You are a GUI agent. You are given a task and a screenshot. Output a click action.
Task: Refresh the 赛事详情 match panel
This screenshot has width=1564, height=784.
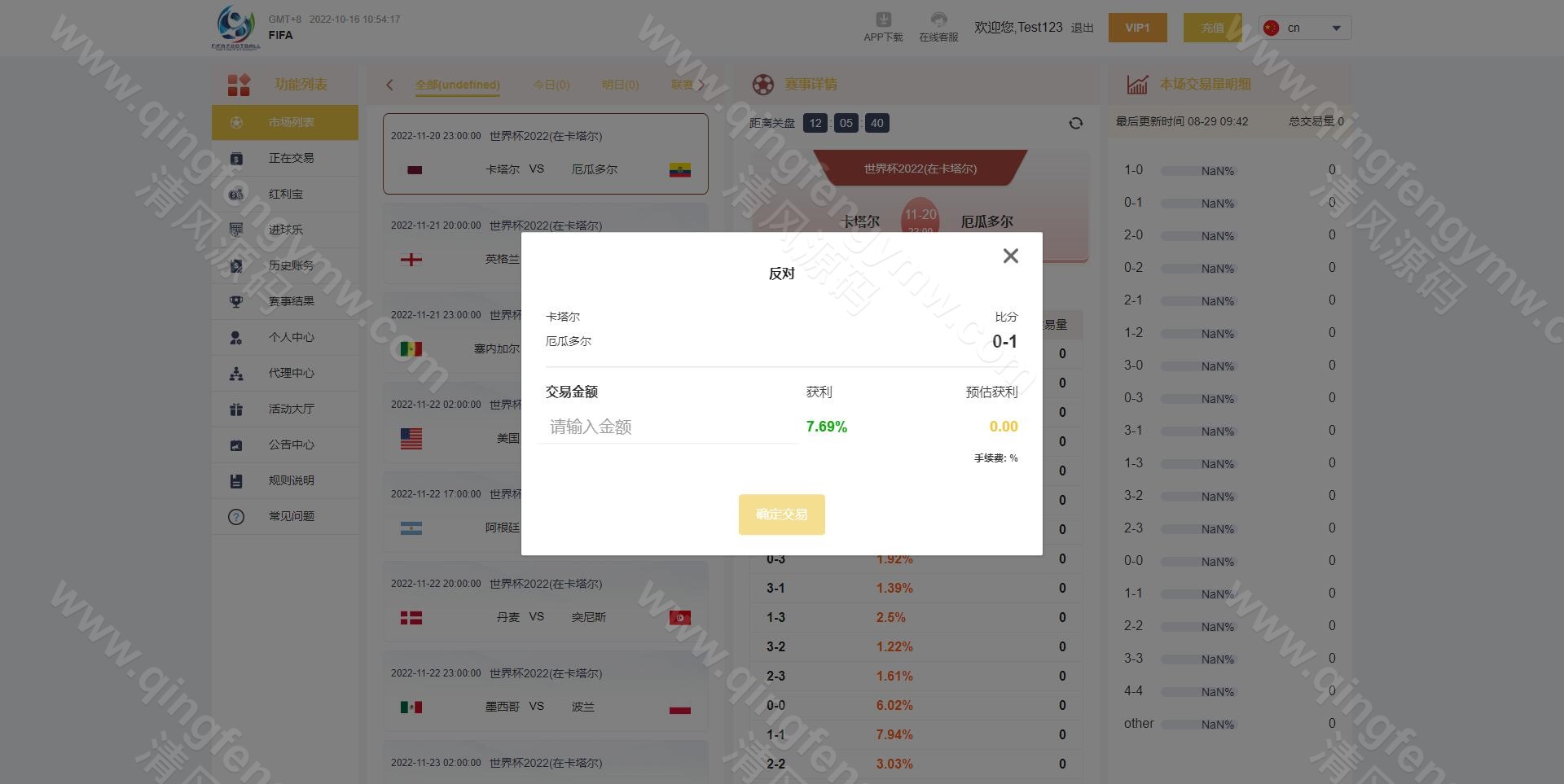click(1076, 122)
